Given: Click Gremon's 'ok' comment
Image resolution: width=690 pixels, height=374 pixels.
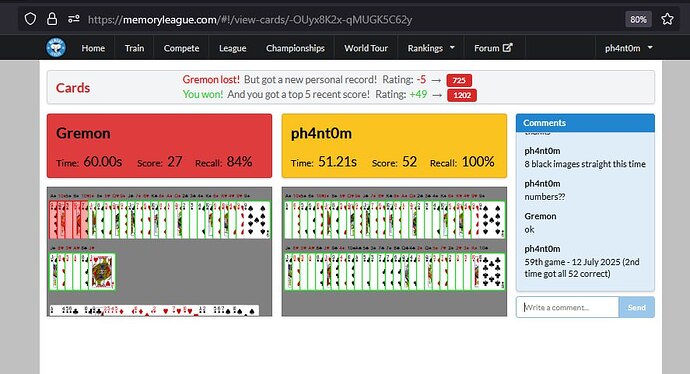Looking at the screenshot, I should coord(529,229).
